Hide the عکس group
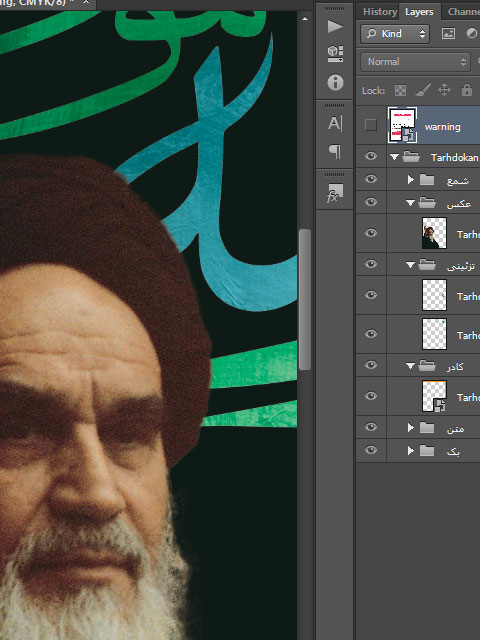 click(x=371, y=202)
